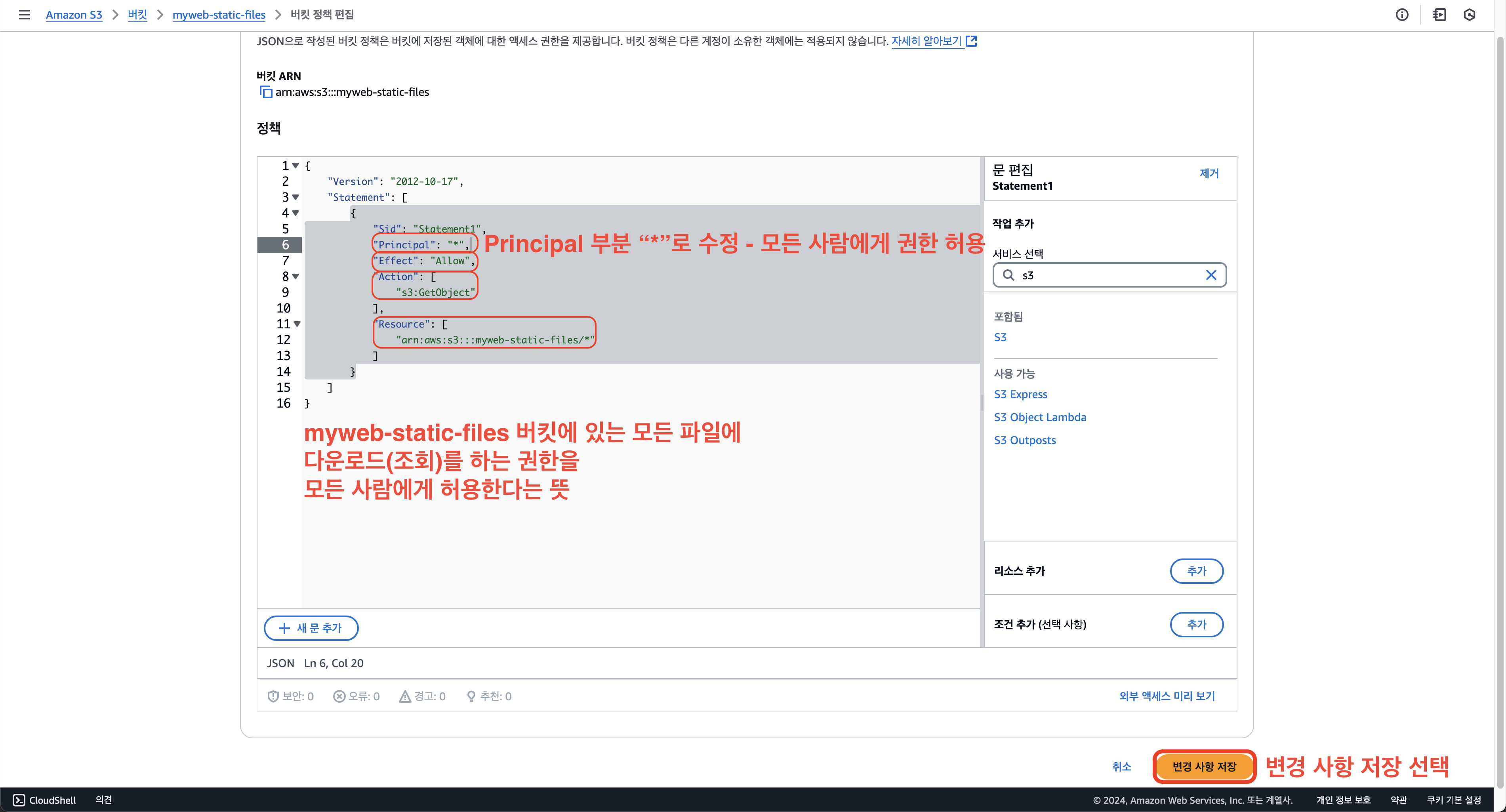This screenshot has height=812, width=1506.
Task: Click the "Version" line in policy
Action: point(395,182)
